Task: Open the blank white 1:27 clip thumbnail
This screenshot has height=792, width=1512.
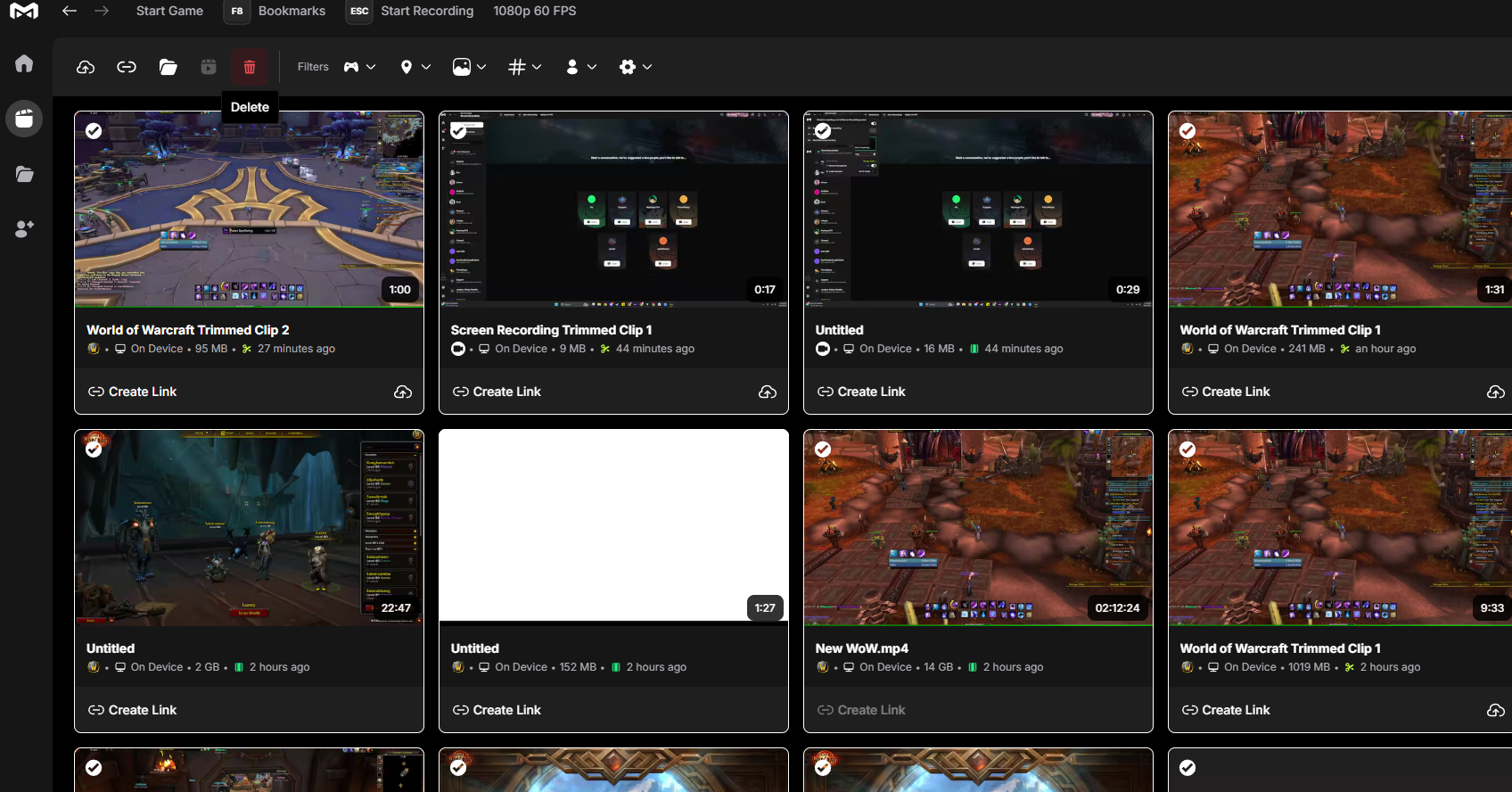Action: point(613,526)
